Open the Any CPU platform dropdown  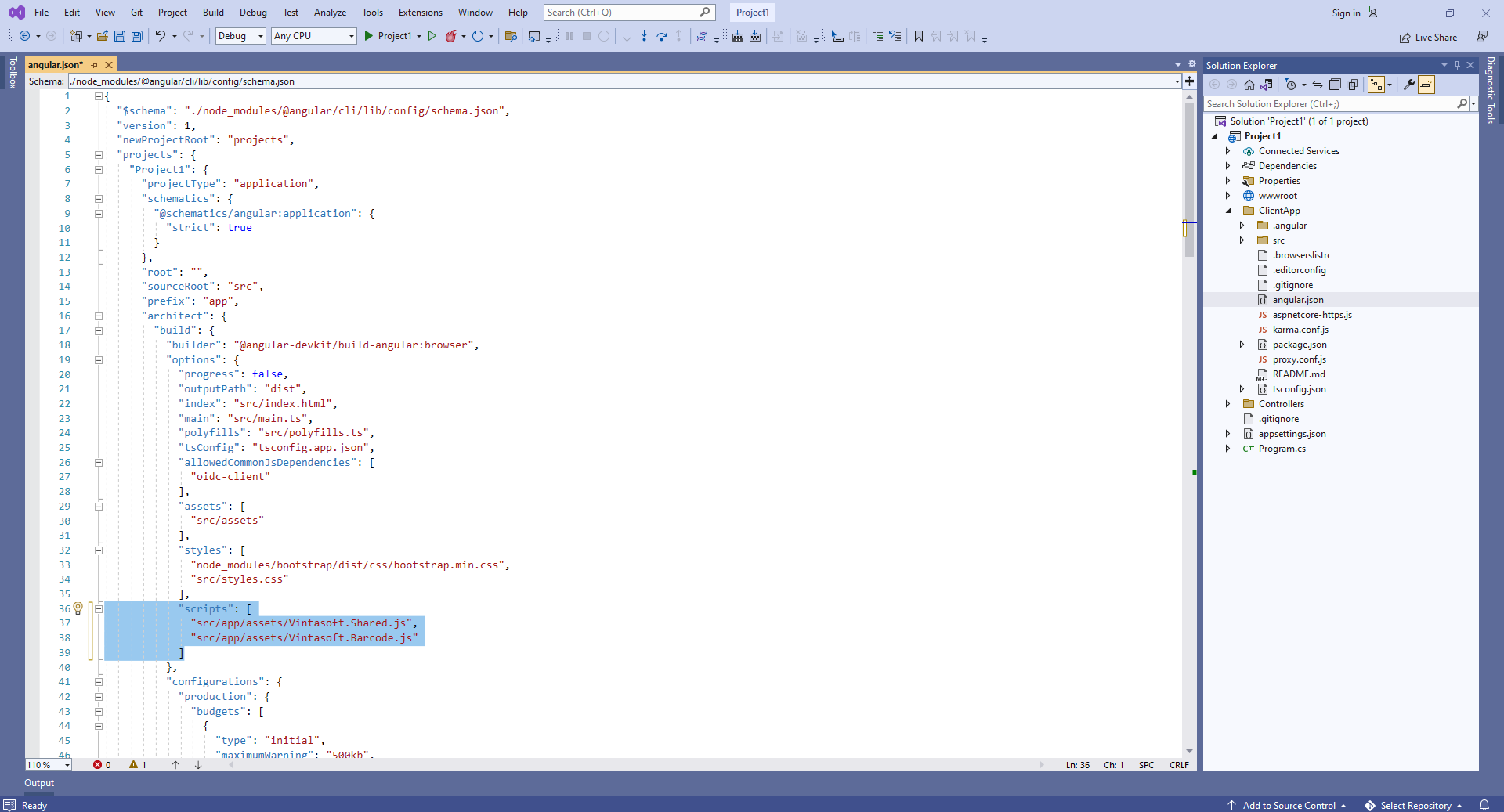(313, 36)
